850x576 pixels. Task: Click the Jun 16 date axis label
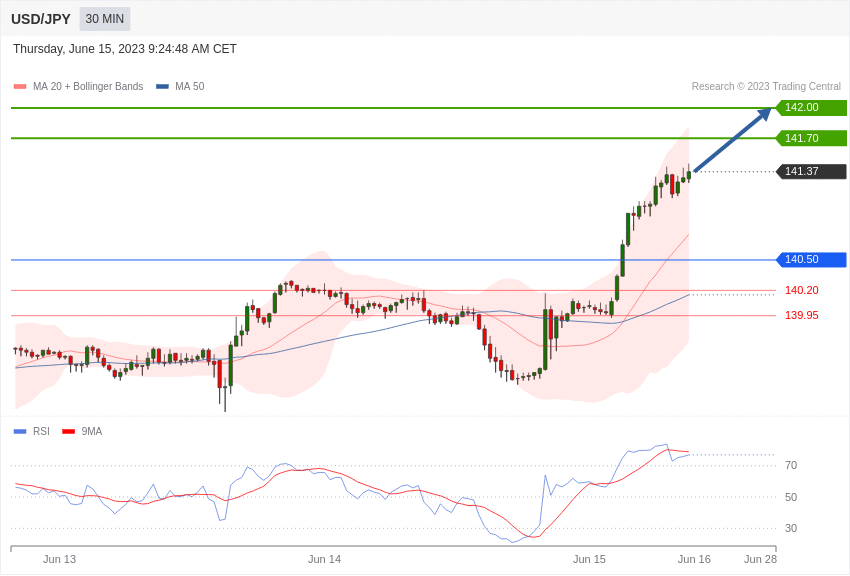point(694,559)
